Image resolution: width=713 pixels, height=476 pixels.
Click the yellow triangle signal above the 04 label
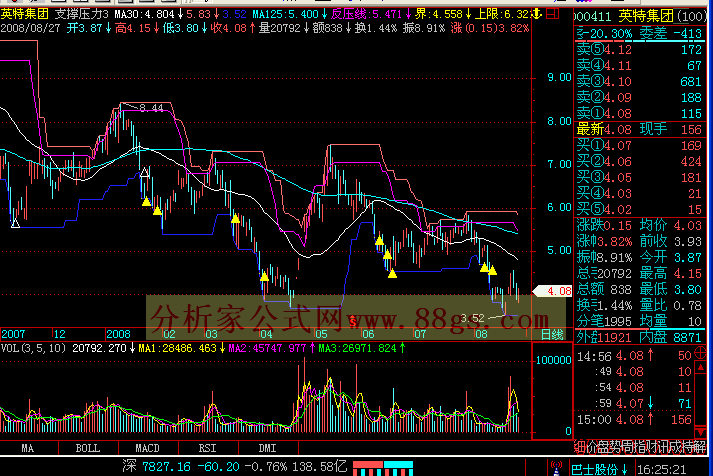click(264, 276)
